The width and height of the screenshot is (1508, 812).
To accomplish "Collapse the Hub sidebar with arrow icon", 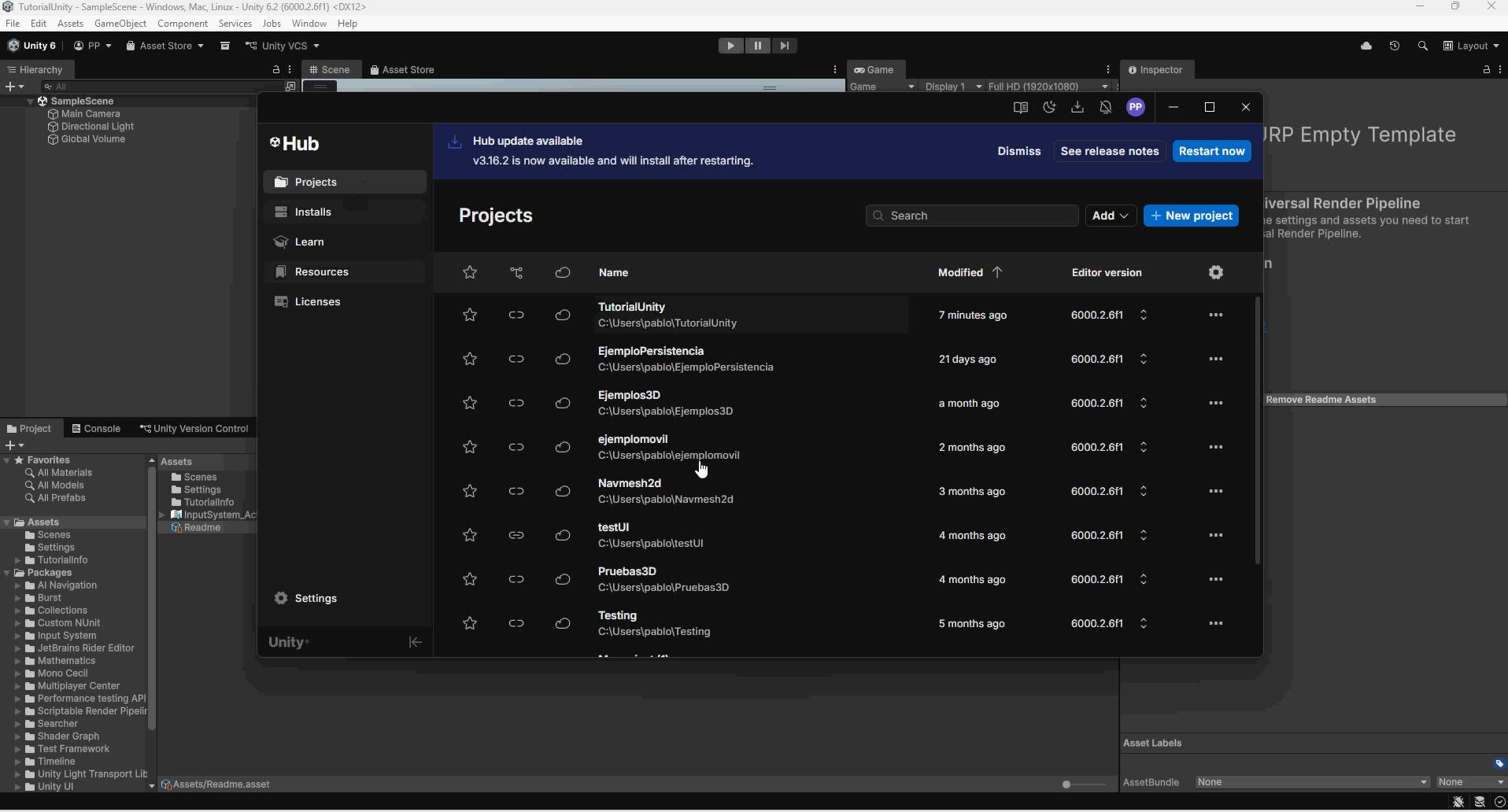I will [416, 642].
